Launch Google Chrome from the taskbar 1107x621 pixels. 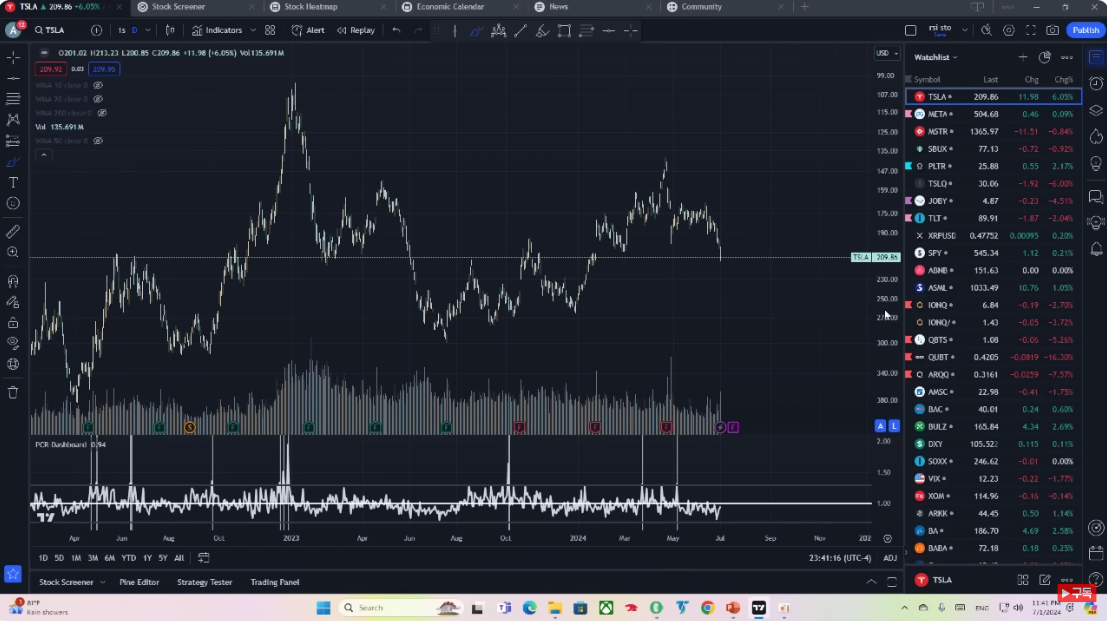coord(707,608)
